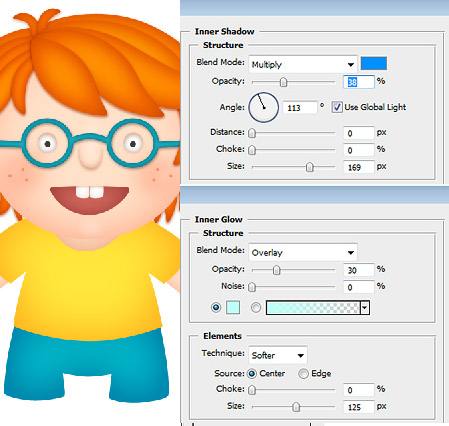The width and height of the screenshot is (449, 426).
Task: Edit the Angle value field 113
Action: 300,108
